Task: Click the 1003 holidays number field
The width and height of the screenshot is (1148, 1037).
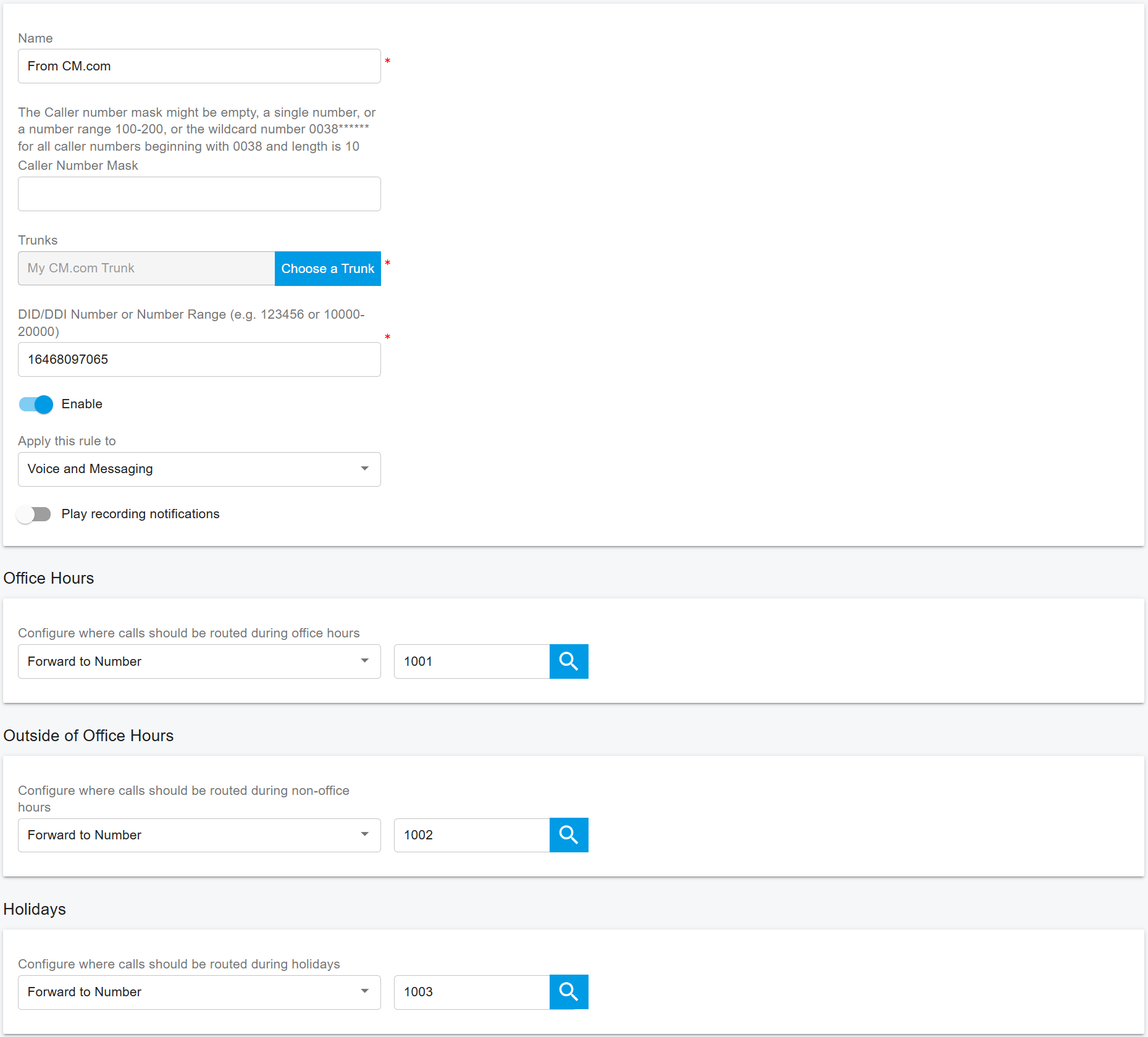Action: pos(471,992)
